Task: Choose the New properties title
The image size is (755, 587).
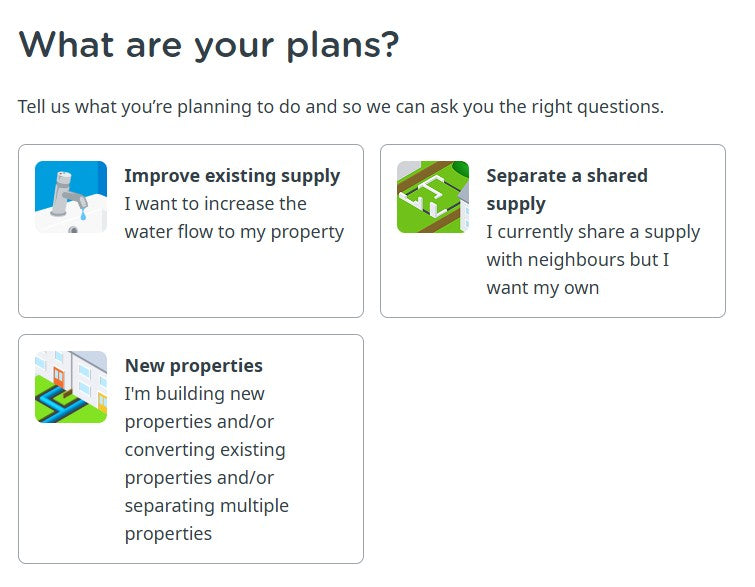Action: [x=194, y=366]
